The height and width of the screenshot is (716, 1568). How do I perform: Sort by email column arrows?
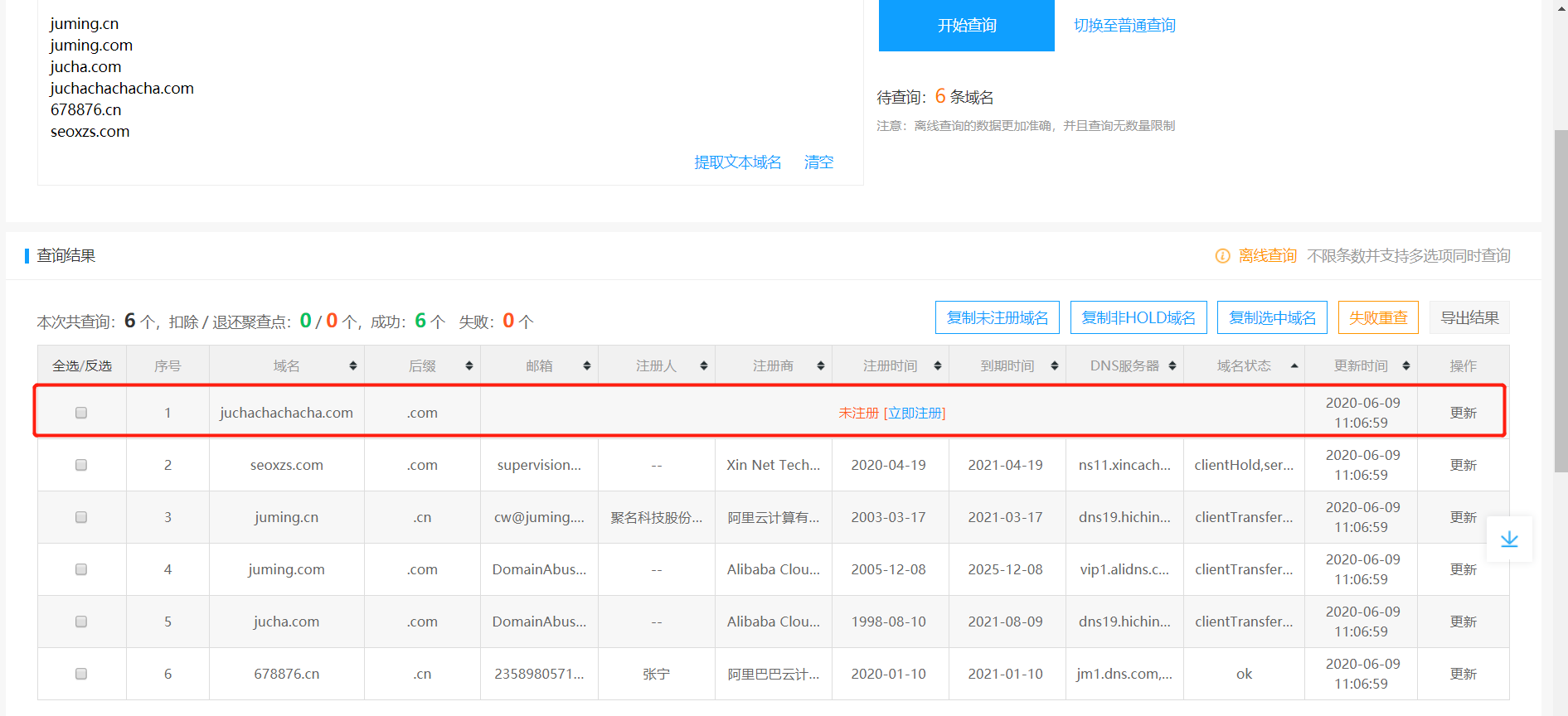pos(587,366)
